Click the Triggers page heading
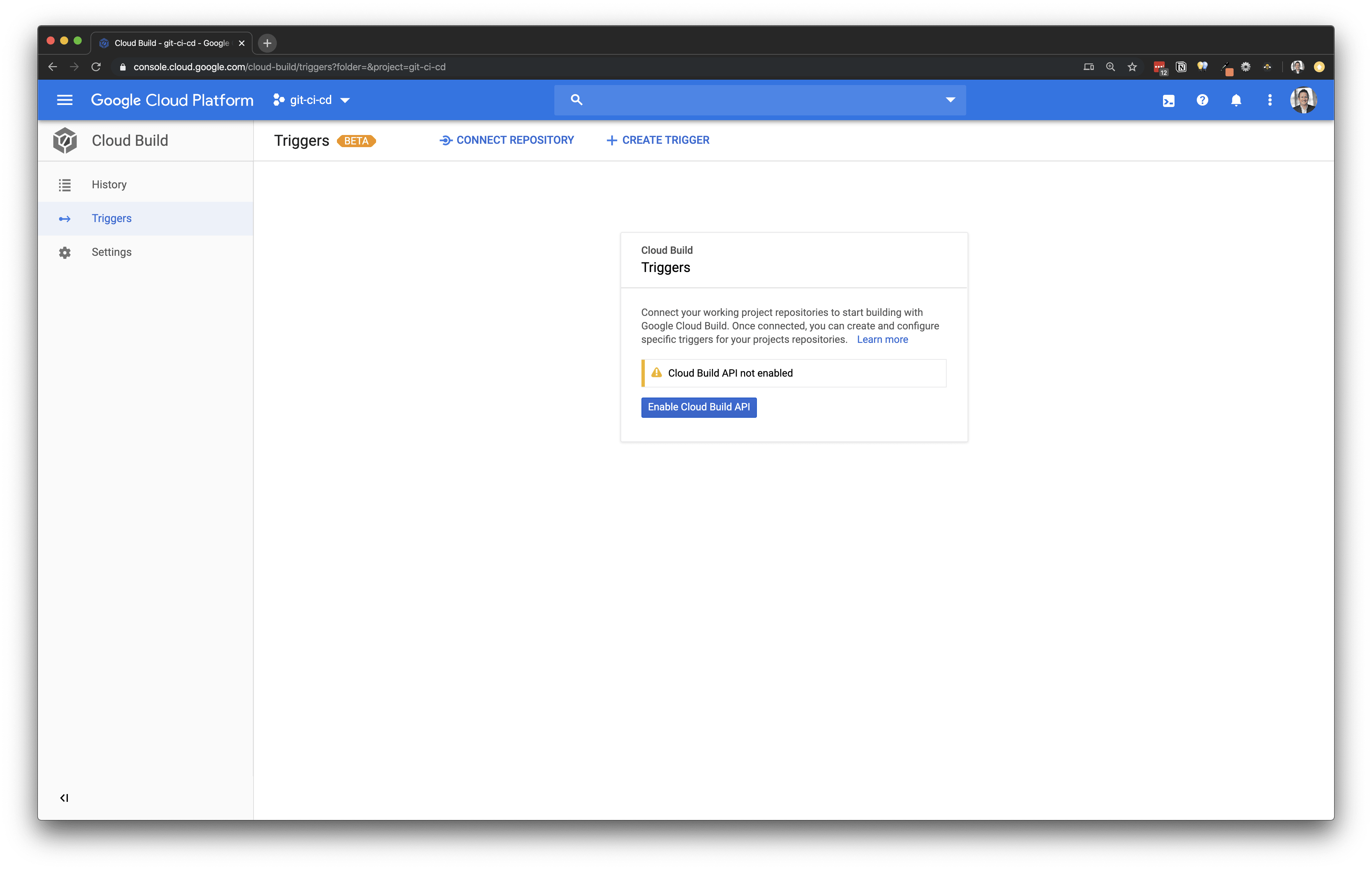 click(x=301, y=141)
